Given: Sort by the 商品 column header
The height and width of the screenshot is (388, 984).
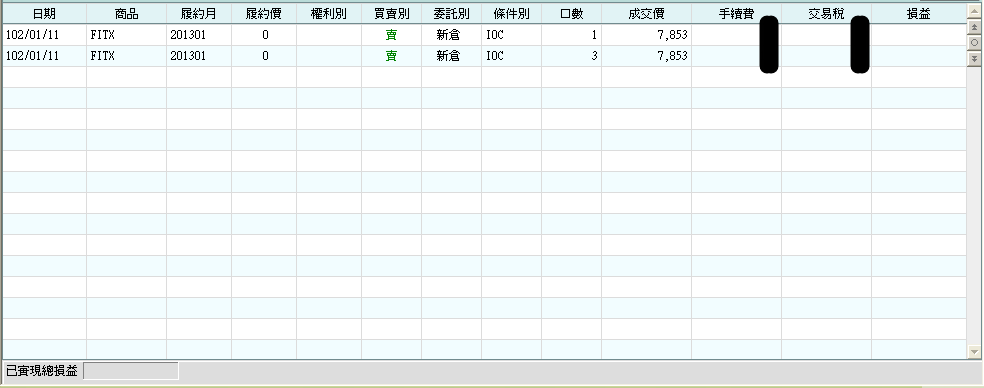Looking at the screenshot, I should (126, 14).
